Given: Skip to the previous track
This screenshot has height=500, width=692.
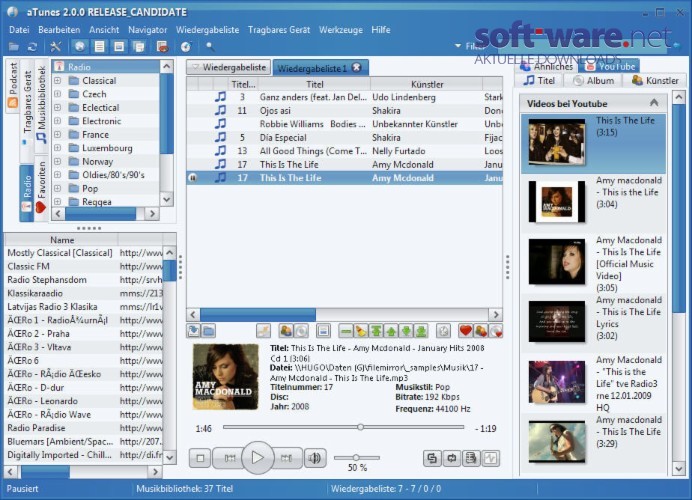Looking at the screenshot, I should coord(229,458).
